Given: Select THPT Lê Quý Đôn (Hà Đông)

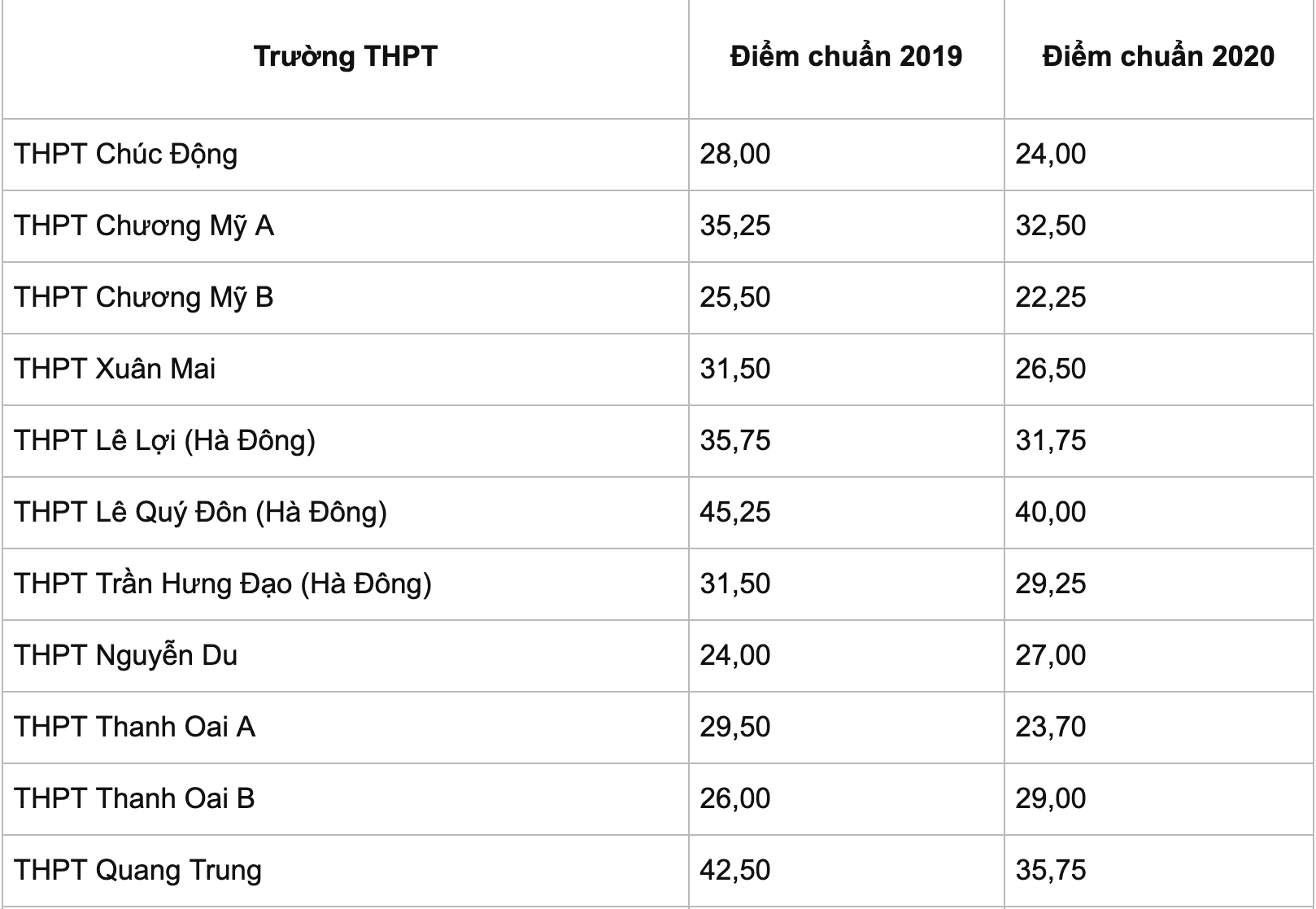Looking at the screenshot, I should coord(200,512).
